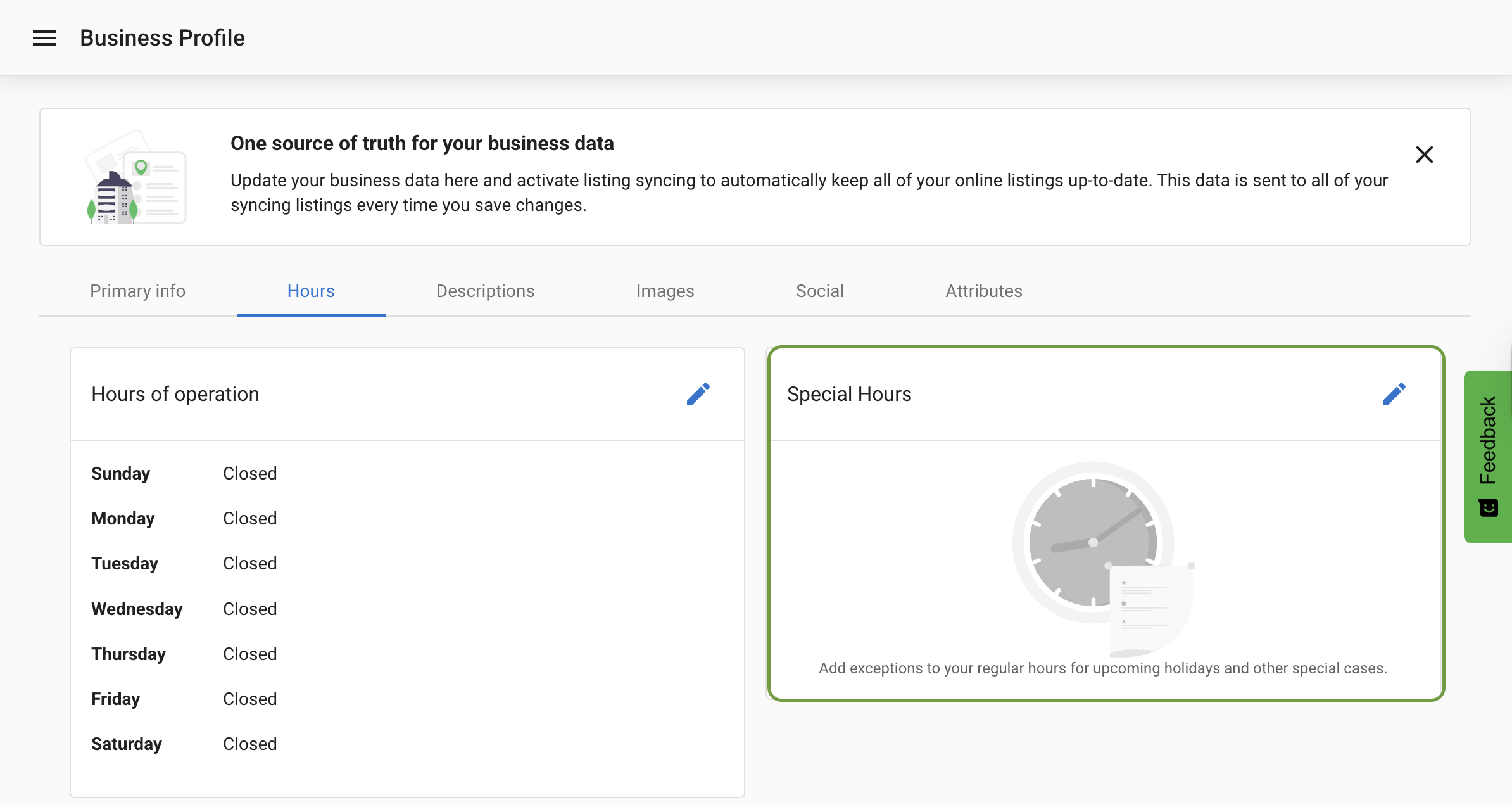Open the Feedback panel

click(1488, 443)
